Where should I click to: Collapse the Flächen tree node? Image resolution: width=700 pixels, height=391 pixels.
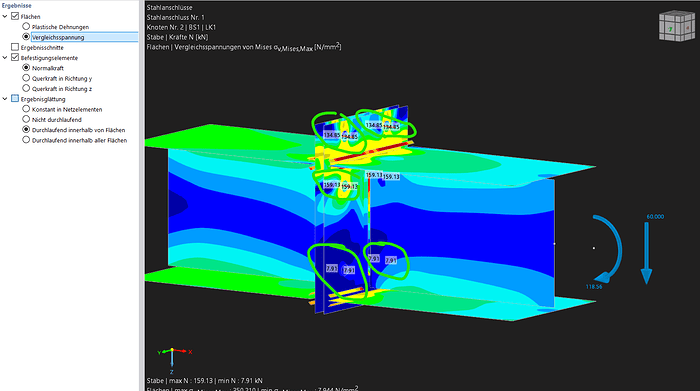[x=5, y=17]
